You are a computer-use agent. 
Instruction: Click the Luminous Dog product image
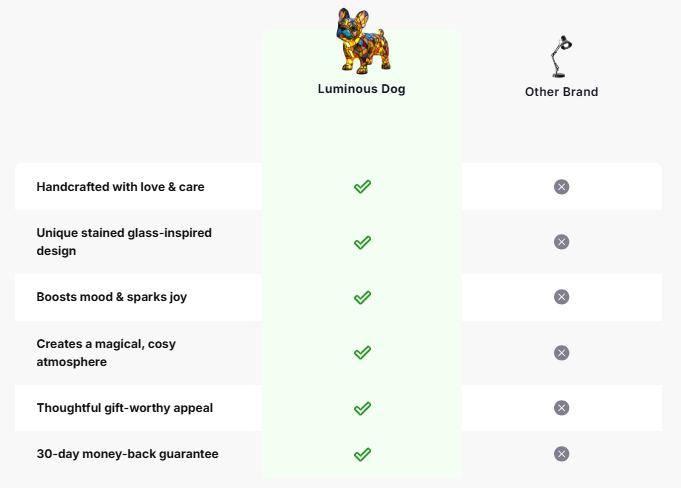click(x=362, y=40)
